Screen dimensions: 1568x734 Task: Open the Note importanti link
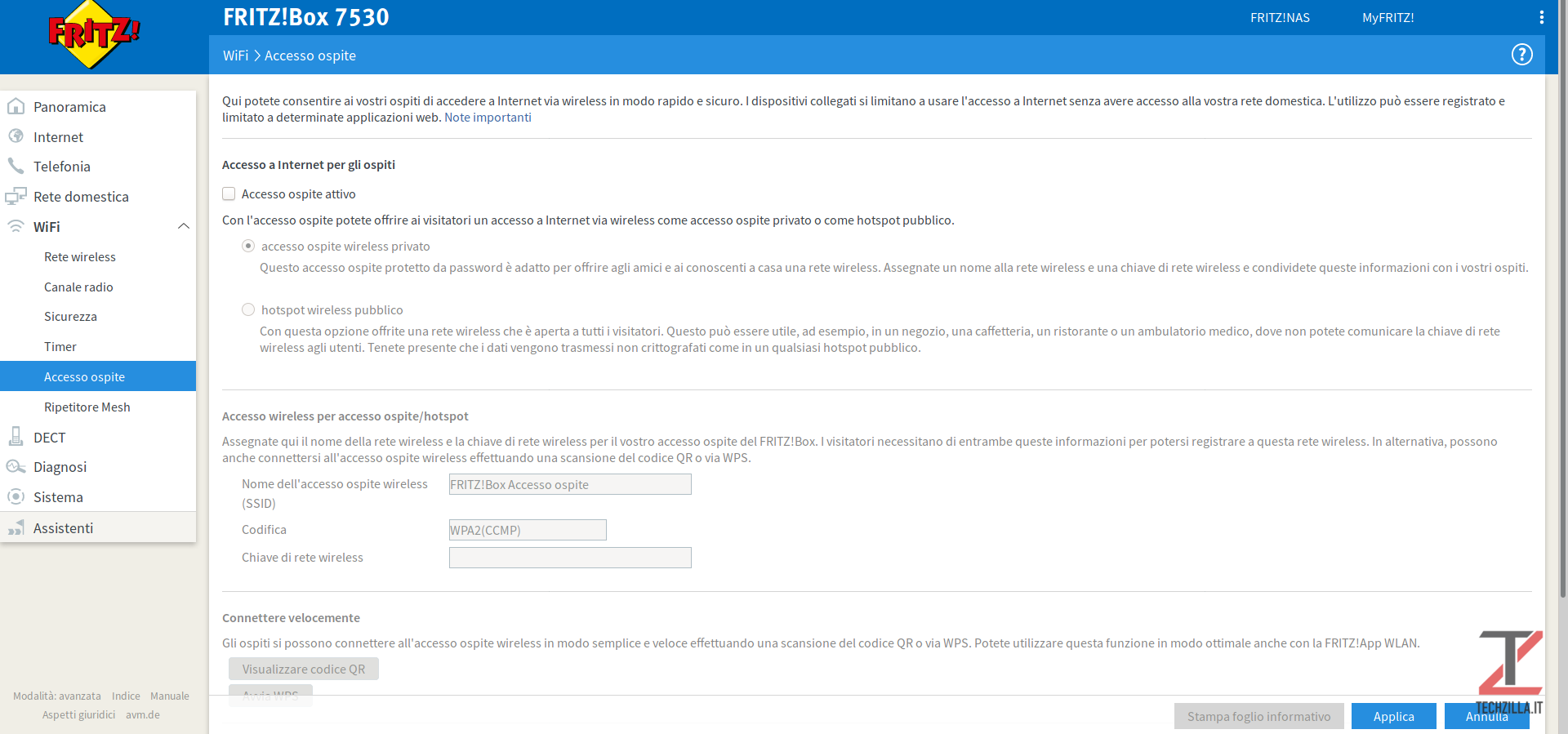(488, 117)
